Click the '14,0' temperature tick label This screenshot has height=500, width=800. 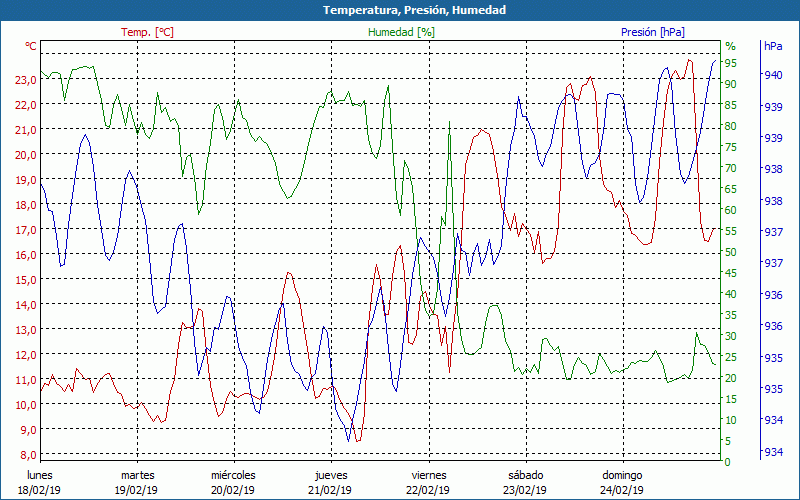pos(26,305)
